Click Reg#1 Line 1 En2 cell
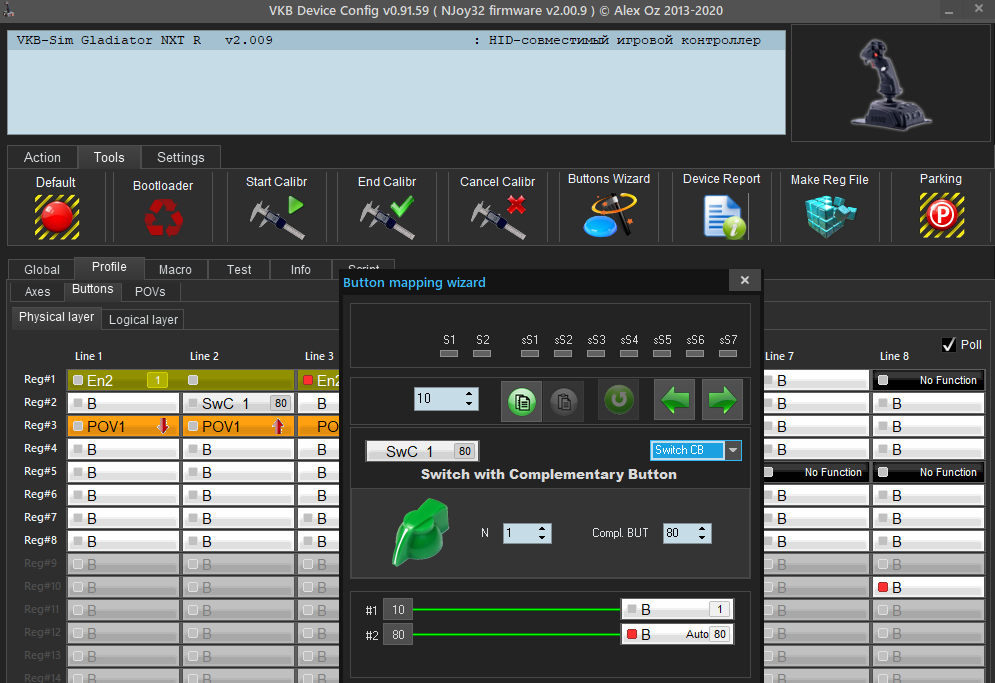Screen dimensions: 995x683 click(124, 380)
